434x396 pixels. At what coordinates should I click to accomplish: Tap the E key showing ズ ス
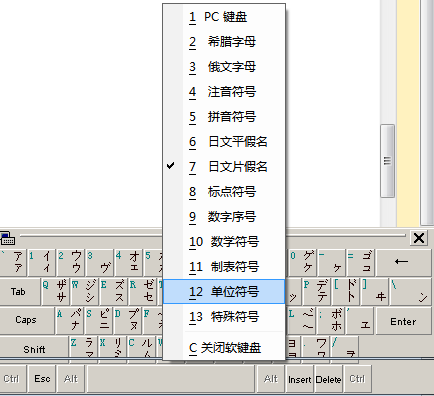(114, 292)
